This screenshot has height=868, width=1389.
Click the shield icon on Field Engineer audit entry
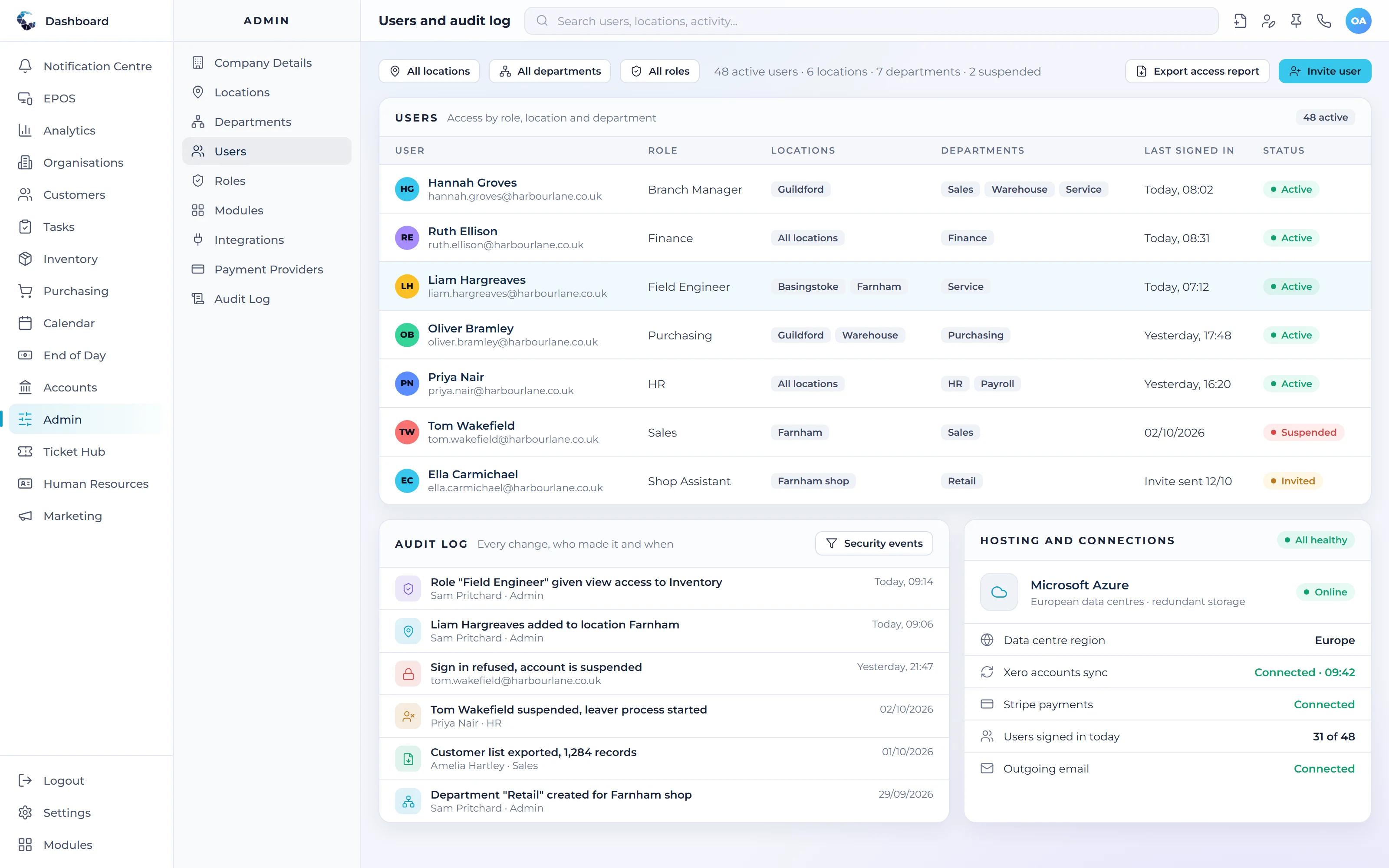(x=408, y=589)
